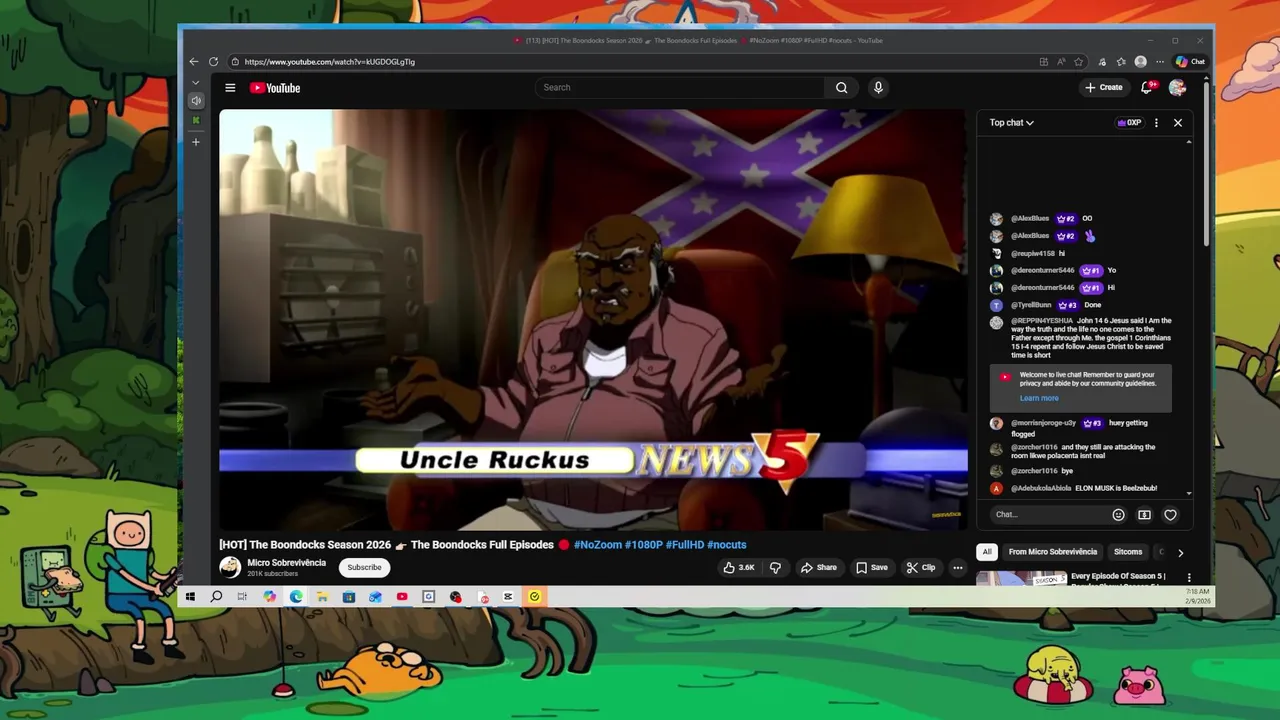Viewport: 1280px width, 720px height.
Task: Toggle tab audio mute speaker icon in sidebar
Action: pyautogui.click(x=196, y=101)
